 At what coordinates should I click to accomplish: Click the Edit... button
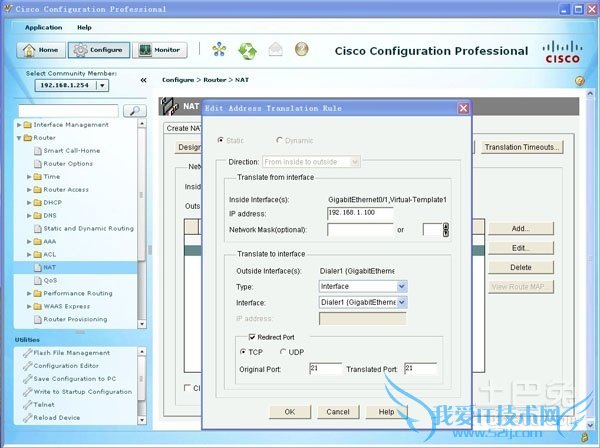click(x=521, y=248)
